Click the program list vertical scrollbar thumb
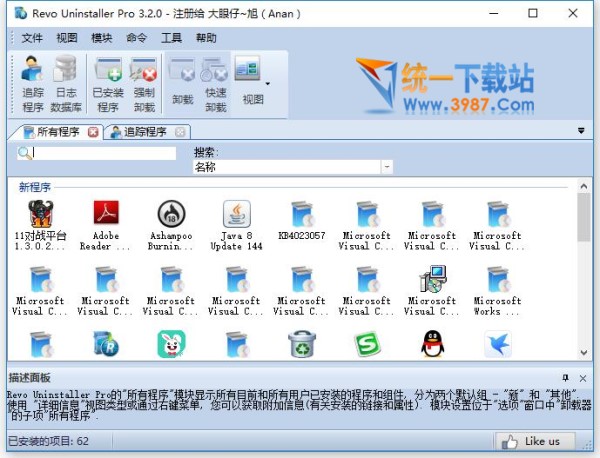The width and height of the screenshot is (600, 458). pyautogui.click(x=584, y=217)
